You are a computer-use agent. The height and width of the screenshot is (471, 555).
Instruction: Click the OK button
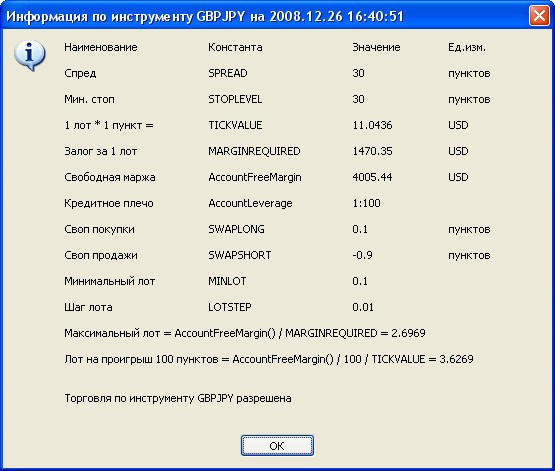[277, 446]
